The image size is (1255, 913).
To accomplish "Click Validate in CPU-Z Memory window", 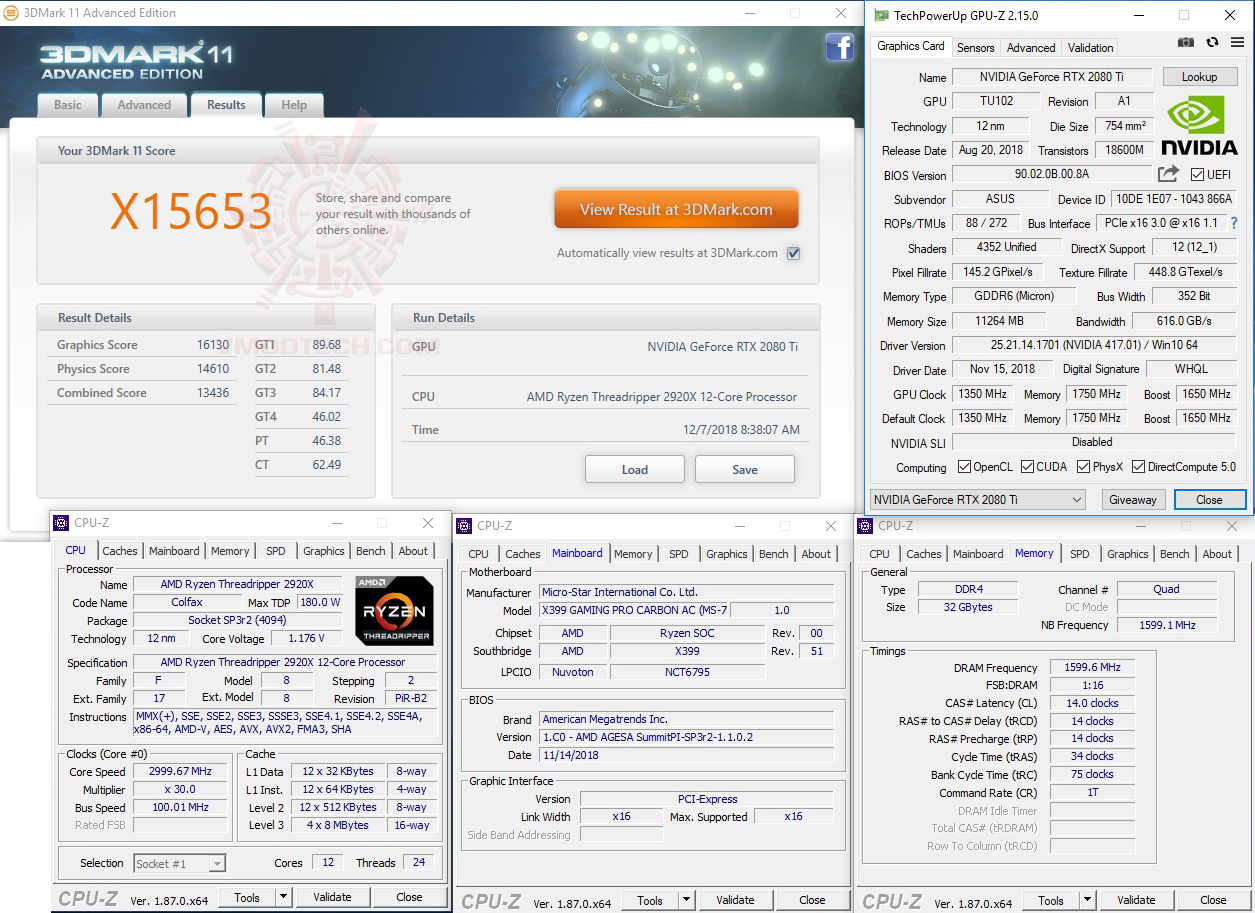I will click(x=1136, y=900).
